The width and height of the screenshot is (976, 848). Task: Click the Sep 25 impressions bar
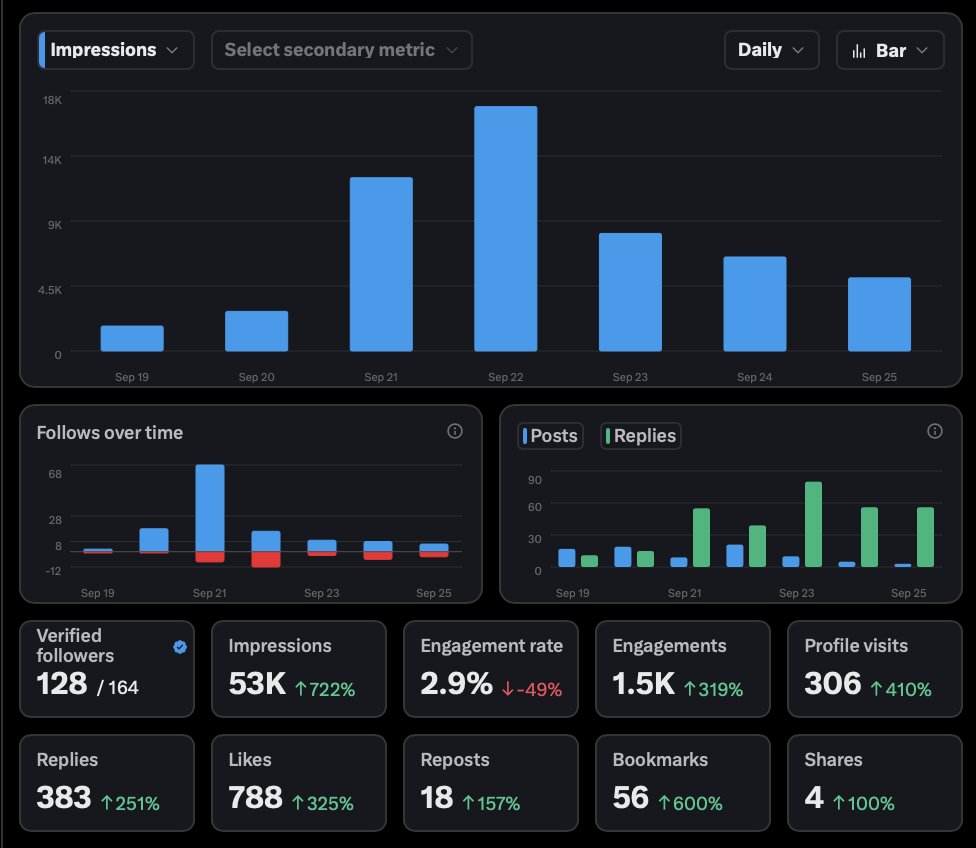(x=879, y=314)
